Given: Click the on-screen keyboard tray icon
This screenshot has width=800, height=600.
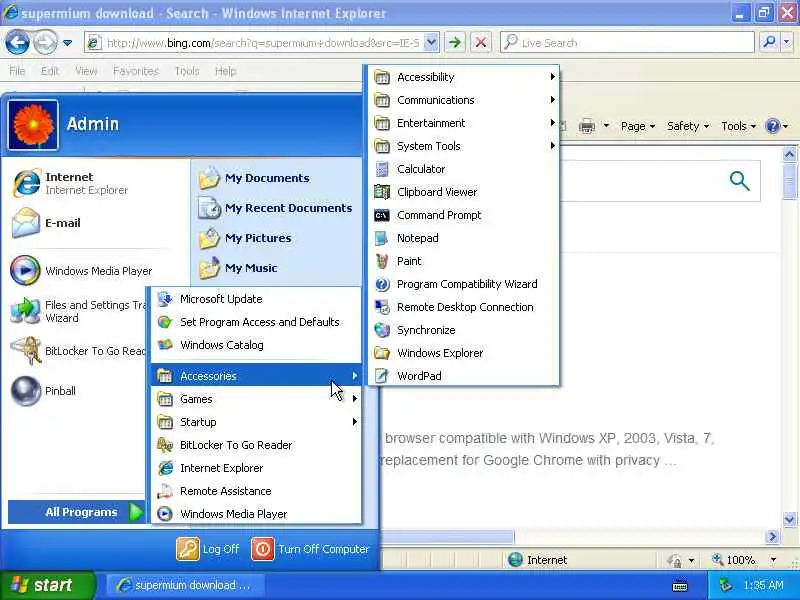Looking at the screenshot, I should tap(680, 587).
